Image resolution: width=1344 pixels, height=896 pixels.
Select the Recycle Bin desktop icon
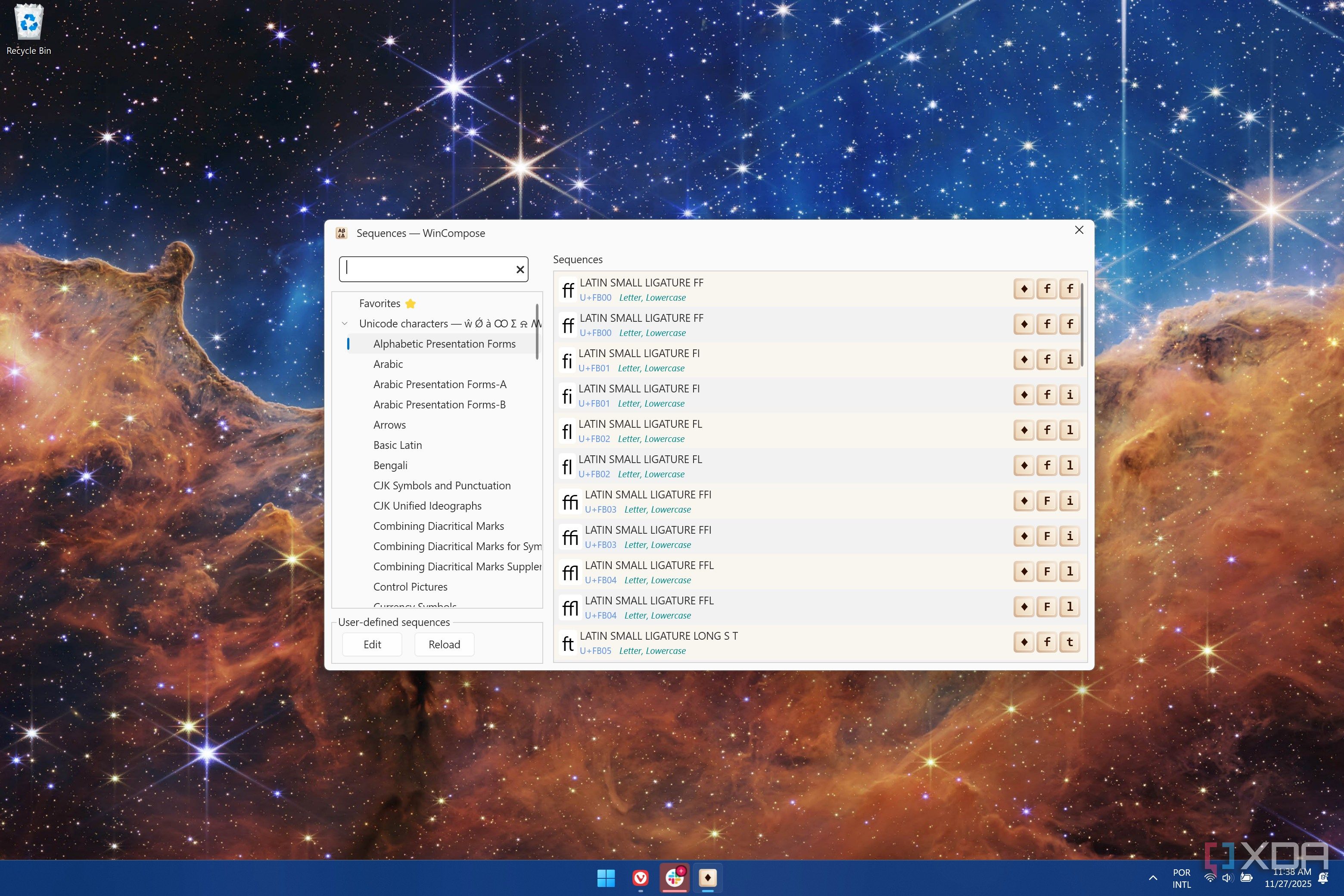pos(28,30)
